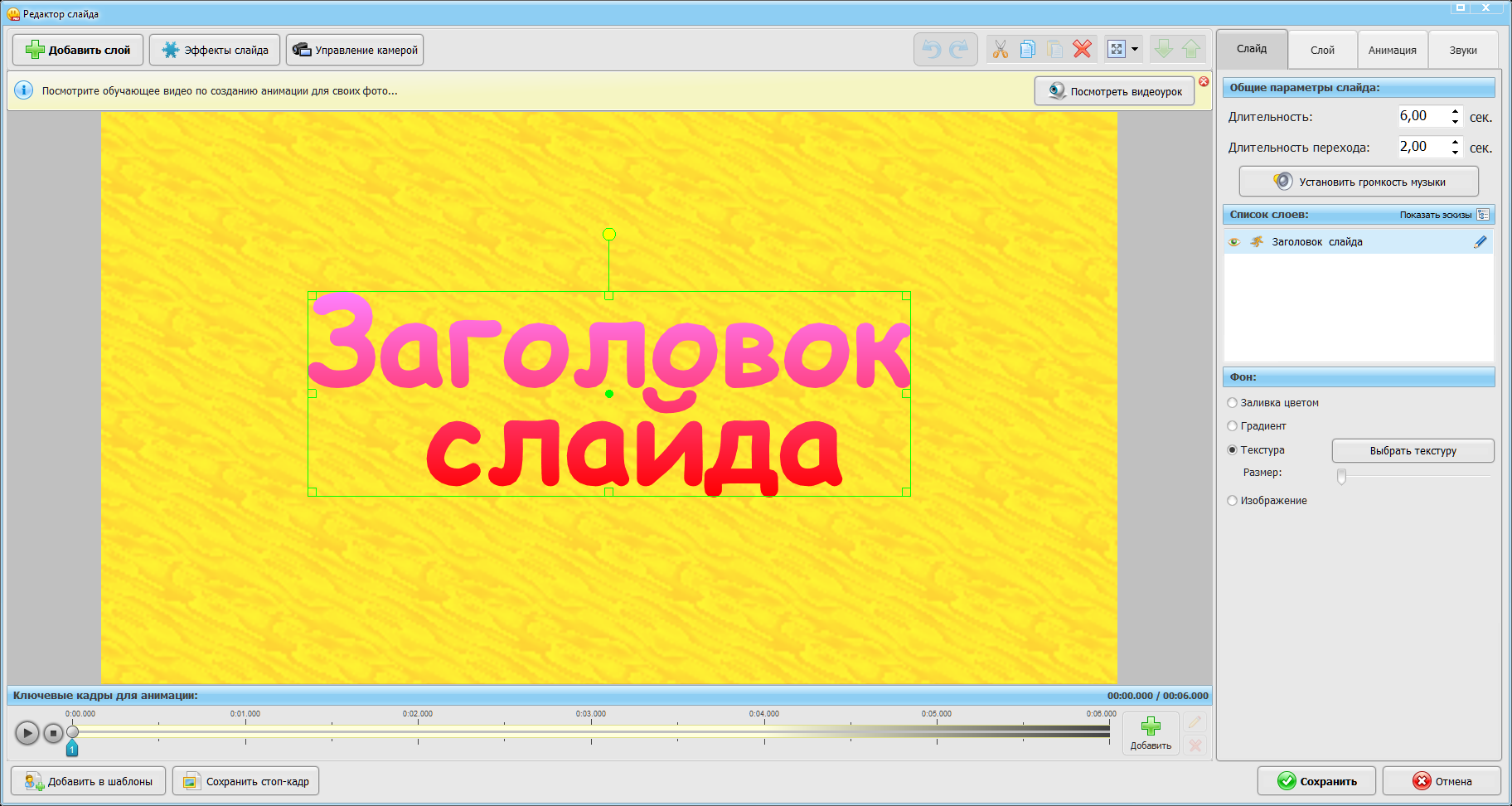The image size is (1512, 806).
Task: Open dropdown arrow next to fit icon
Action: point(1135,50)
